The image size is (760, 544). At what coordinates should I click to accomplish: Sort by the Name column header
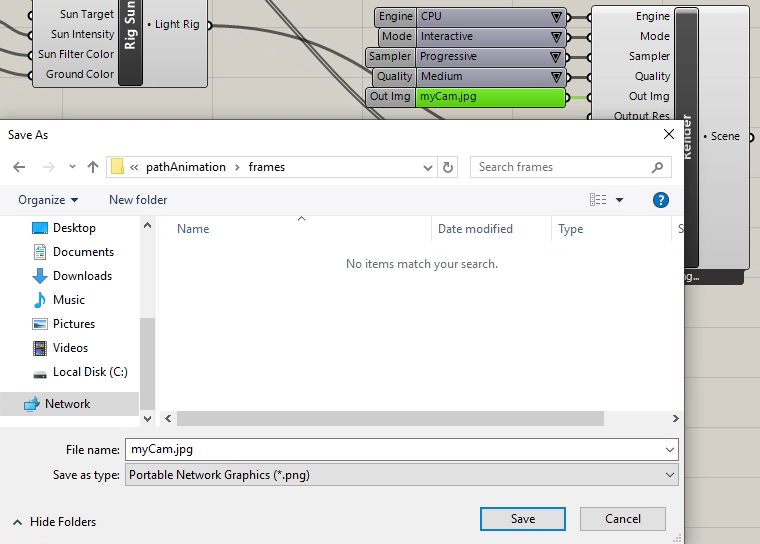click(193, 229)
